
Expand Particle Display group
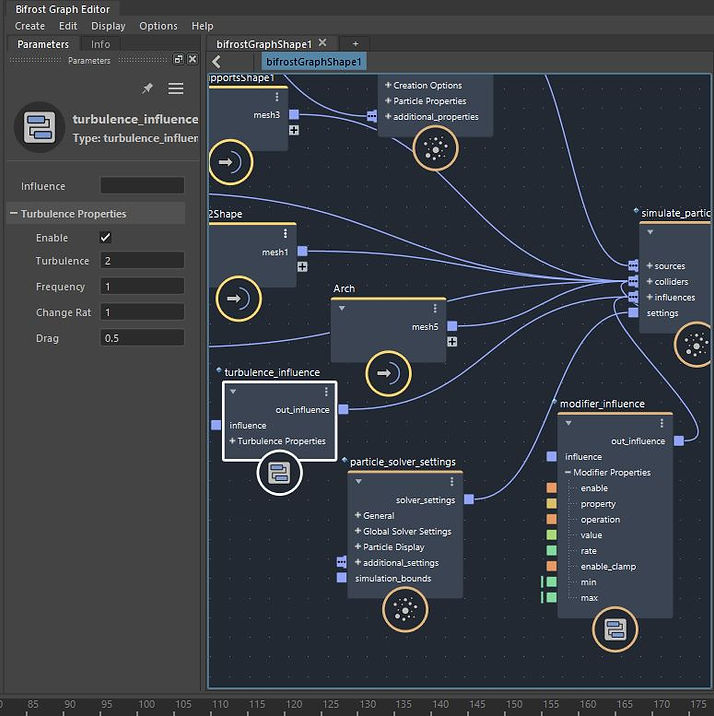tap(358, 547)
